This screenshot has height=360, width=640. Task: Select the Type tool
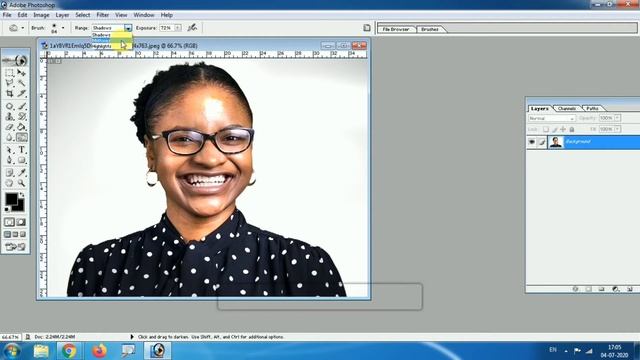click(22, 150)
